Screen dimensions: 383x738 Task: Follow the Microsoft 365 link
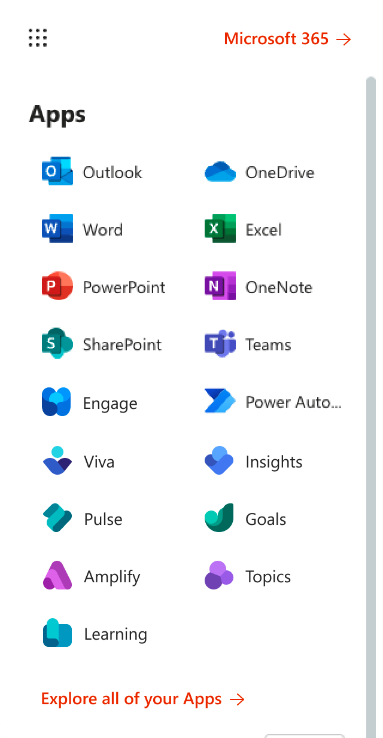(287, 39)
